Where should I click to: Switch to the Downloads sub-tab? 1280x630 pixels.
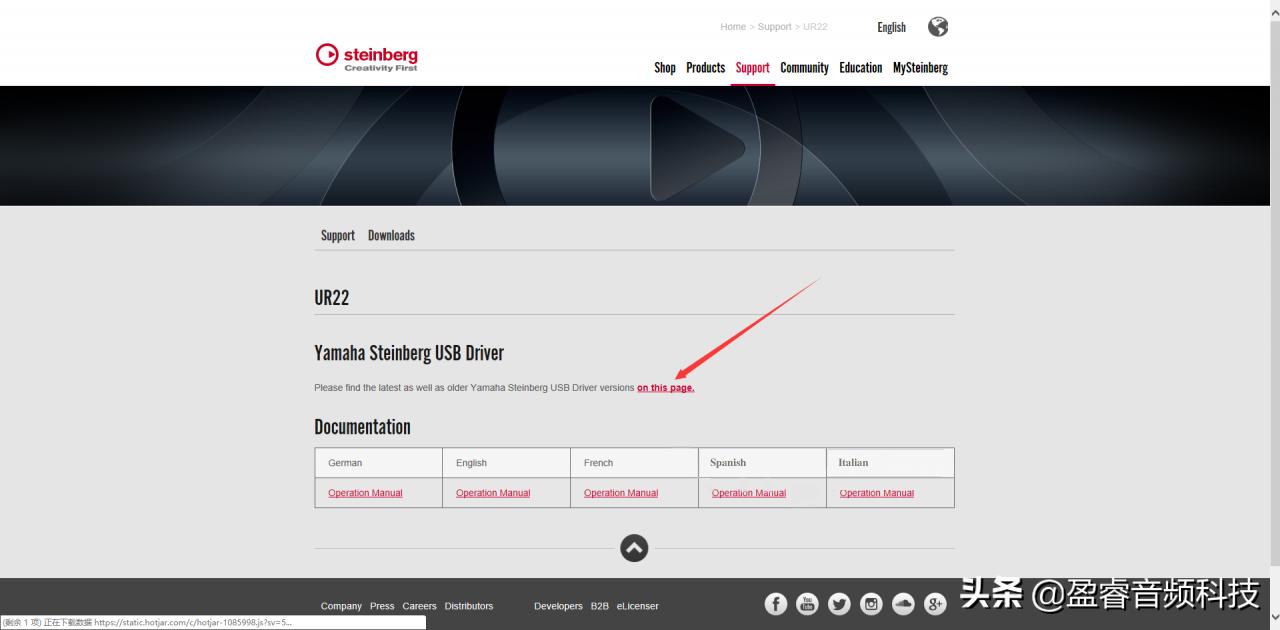tap(391, 236)
